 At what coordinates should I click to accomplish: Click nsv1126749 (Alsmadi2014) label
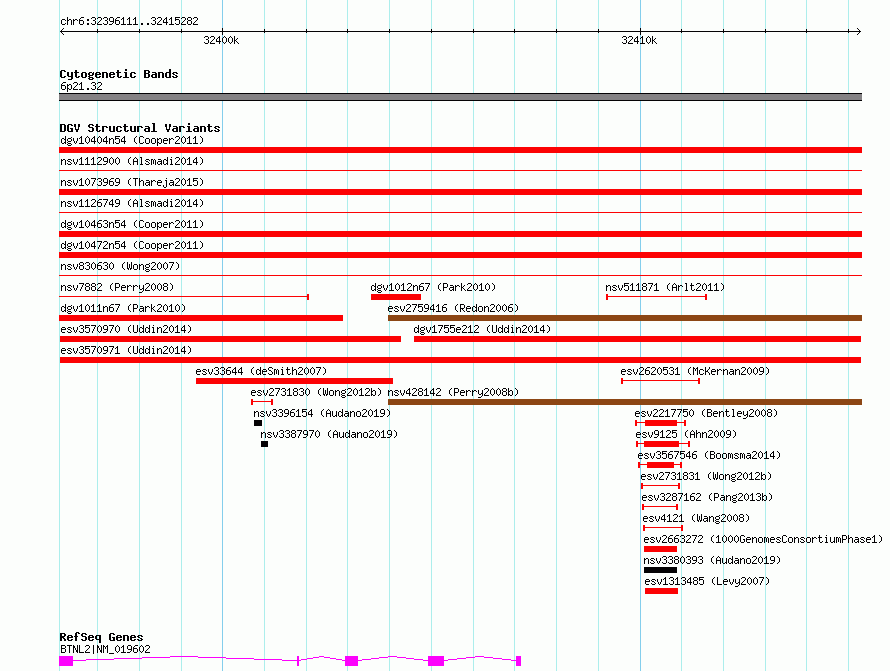tap(132, 203)
